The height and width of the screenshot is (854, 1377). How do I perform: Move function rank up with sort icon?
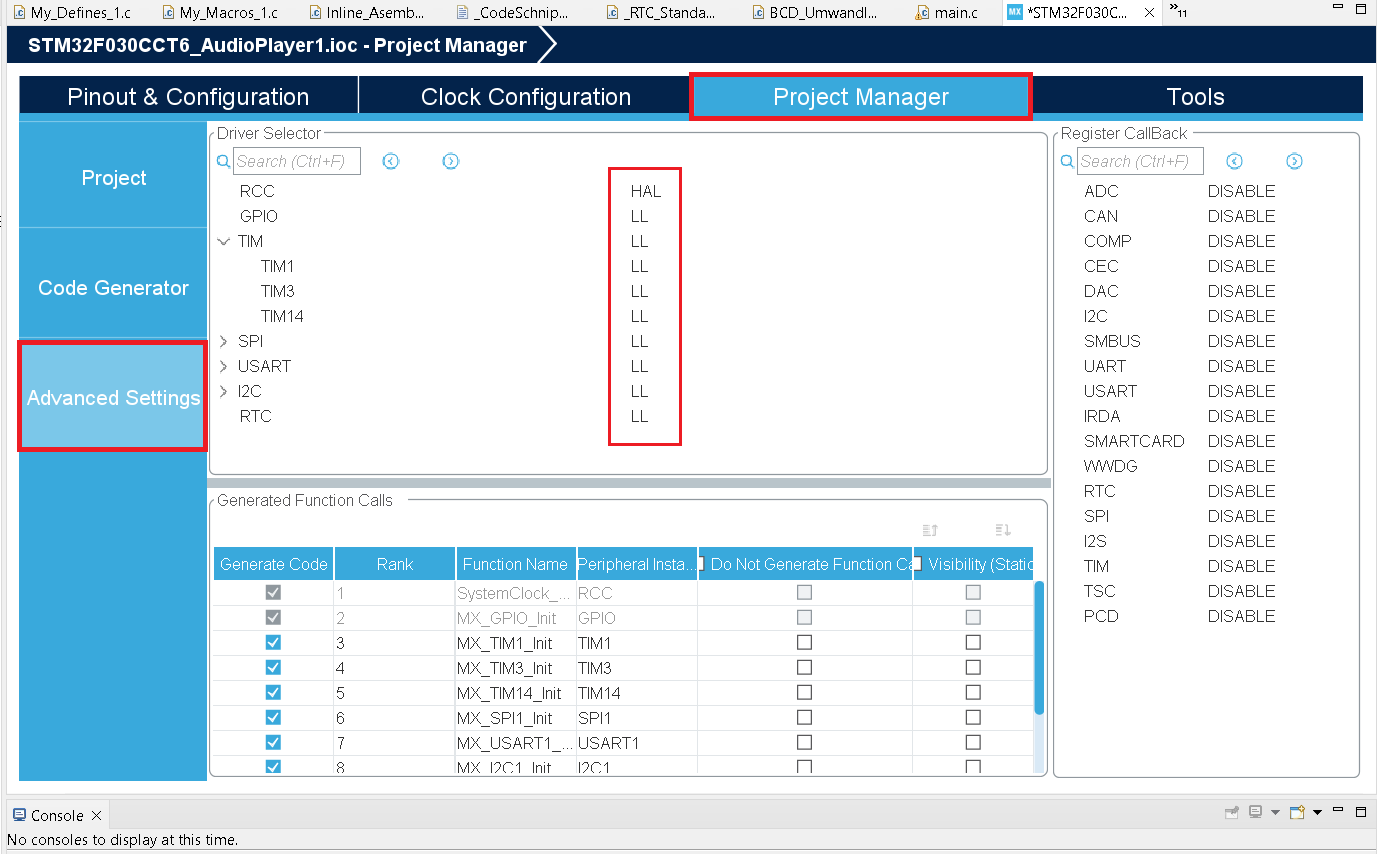tap(930, 530)
